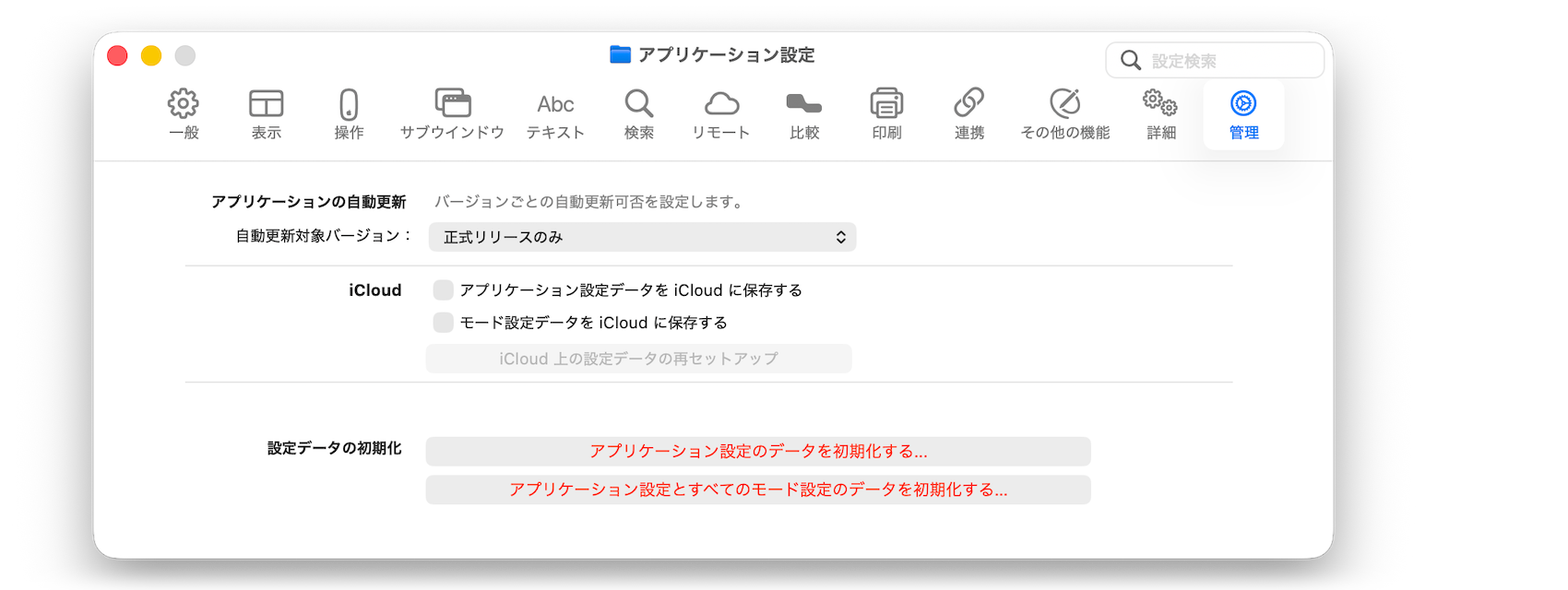
Task: Open the Abc テキスト settings icon
Action: pyautogui.click(x=555, y=113)
